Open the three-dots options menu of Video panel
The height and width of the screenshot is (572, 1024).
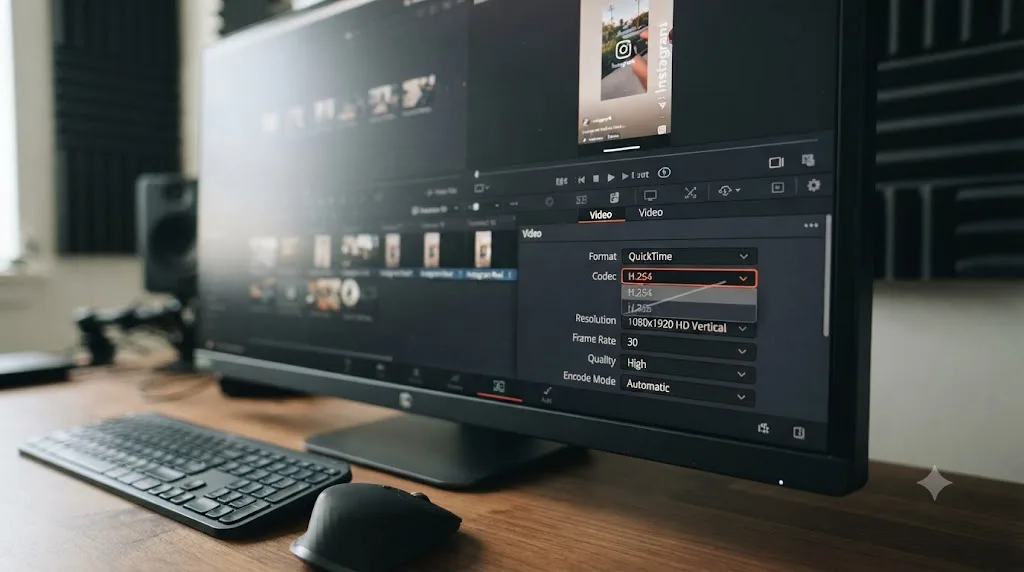click(811, 225)
